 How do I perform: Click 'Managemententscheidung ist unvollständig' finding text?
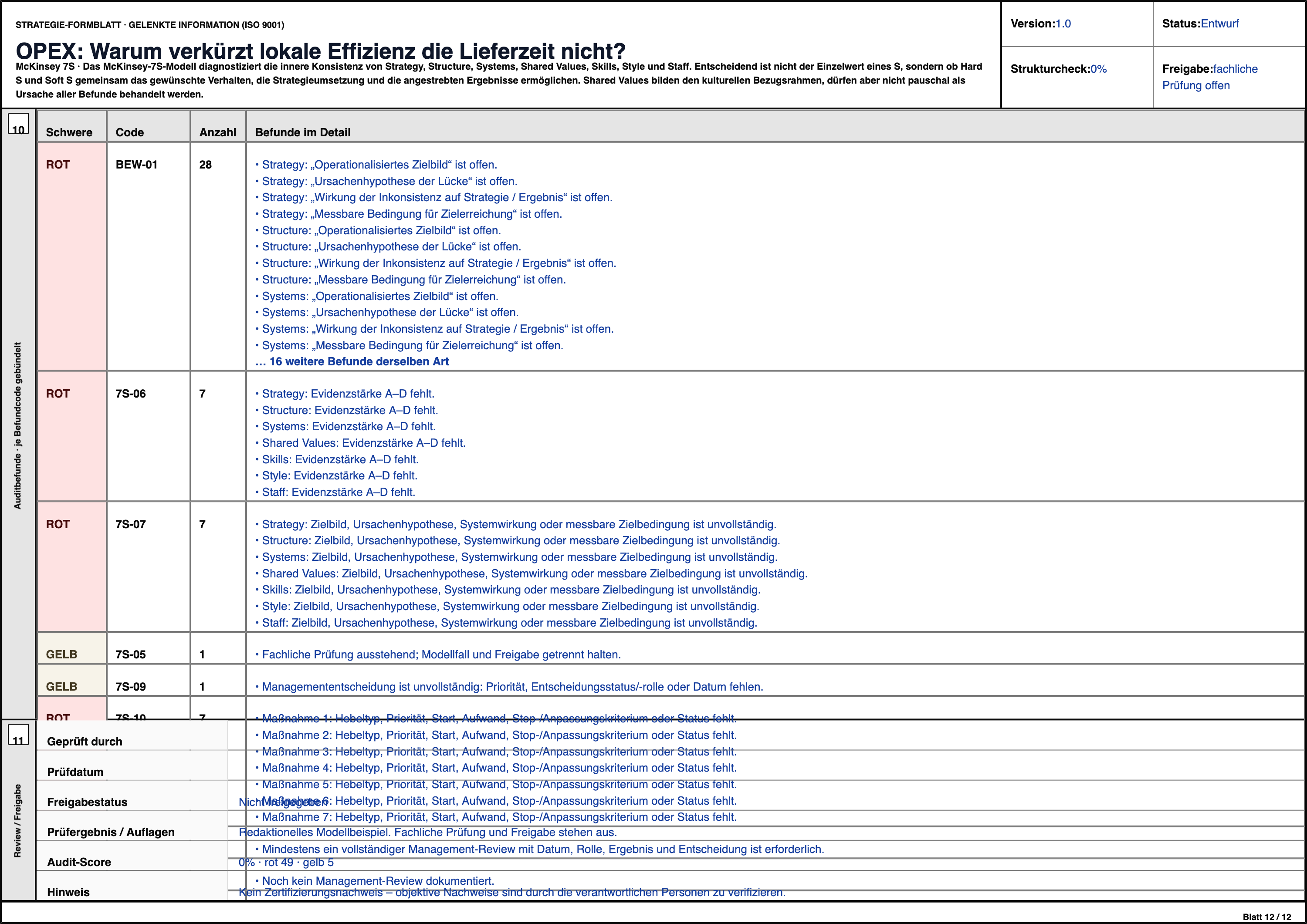pyautogui.click(x=509, y=687)
